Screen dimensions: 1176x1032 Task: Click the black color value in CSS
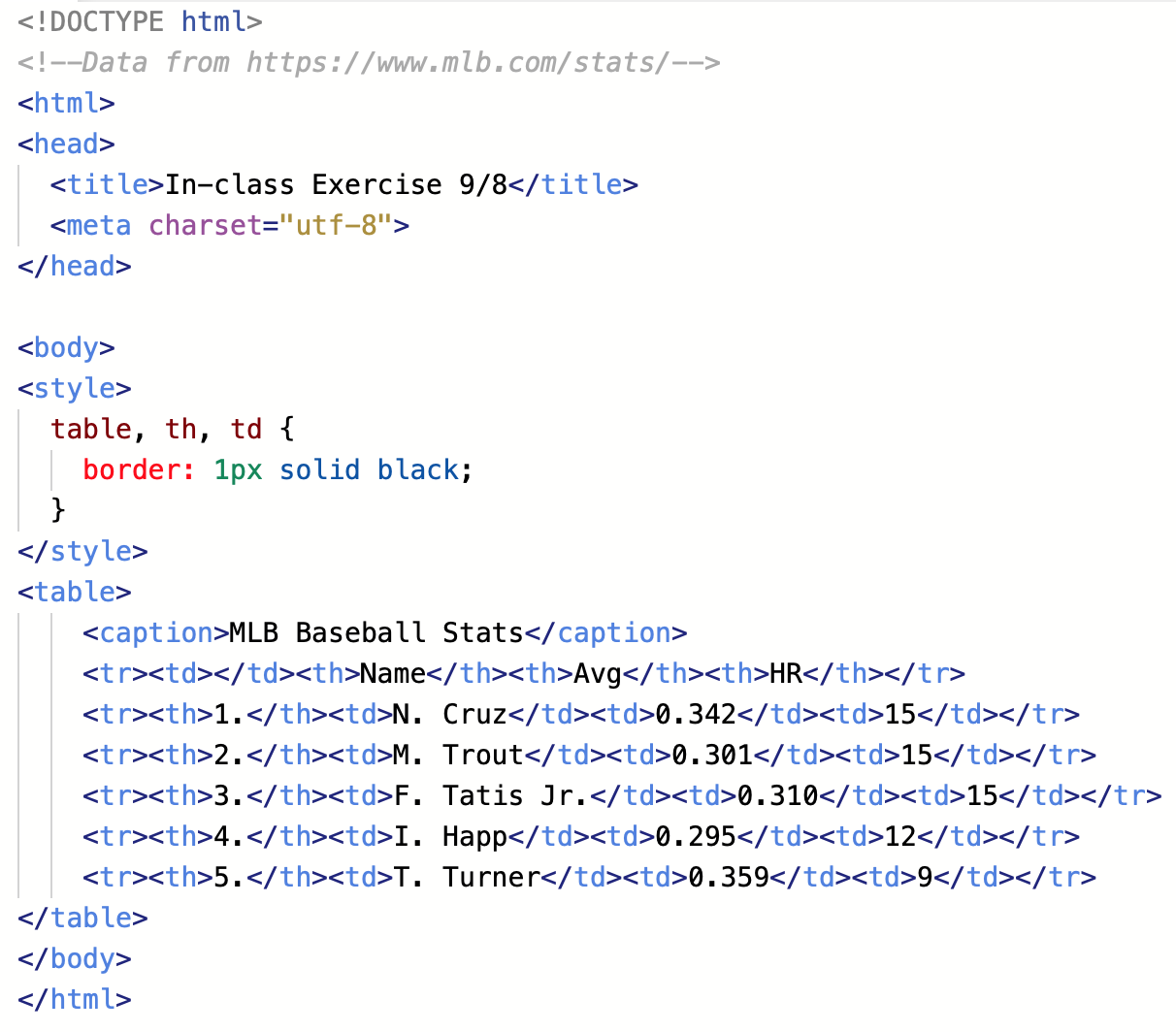(x=417, y=469)
